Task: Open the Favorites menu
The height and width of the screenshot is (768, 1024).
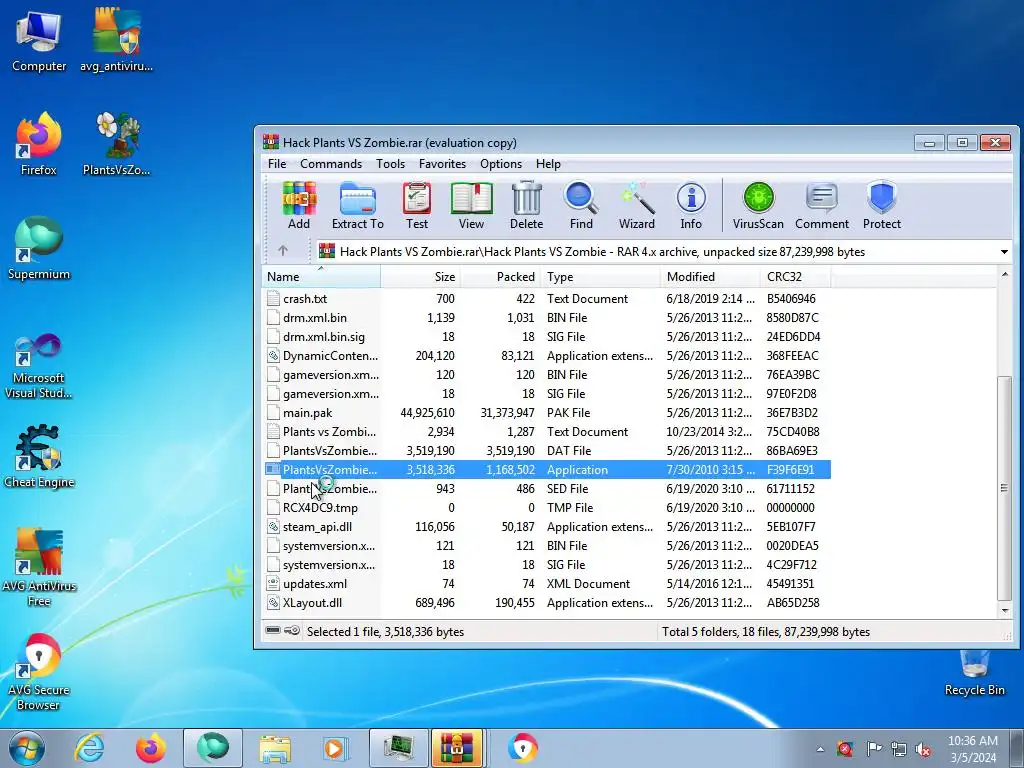Action: [x=442, y=164]
